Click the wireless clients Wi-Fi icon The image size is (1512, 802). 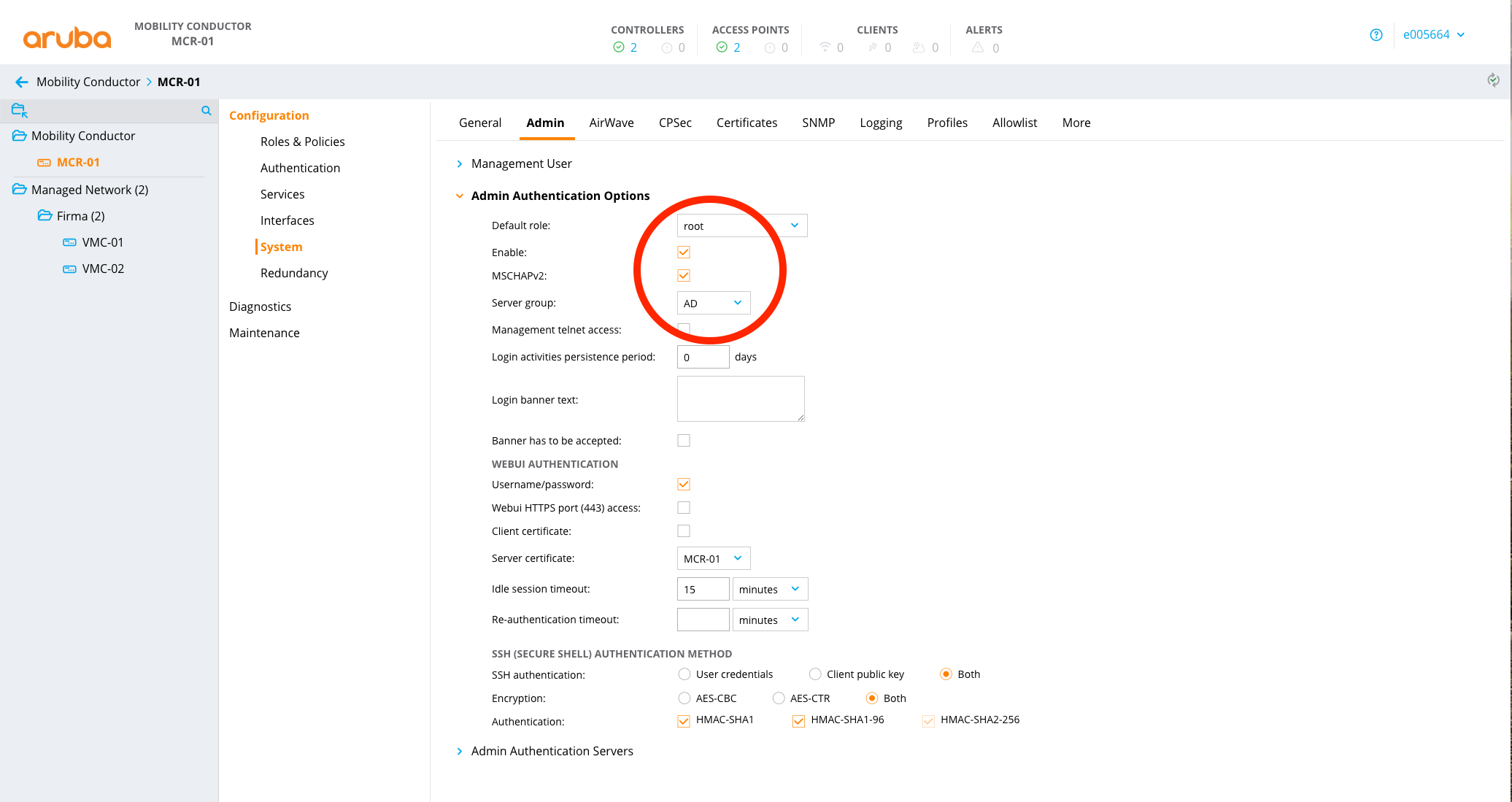[x=825, y=47]
